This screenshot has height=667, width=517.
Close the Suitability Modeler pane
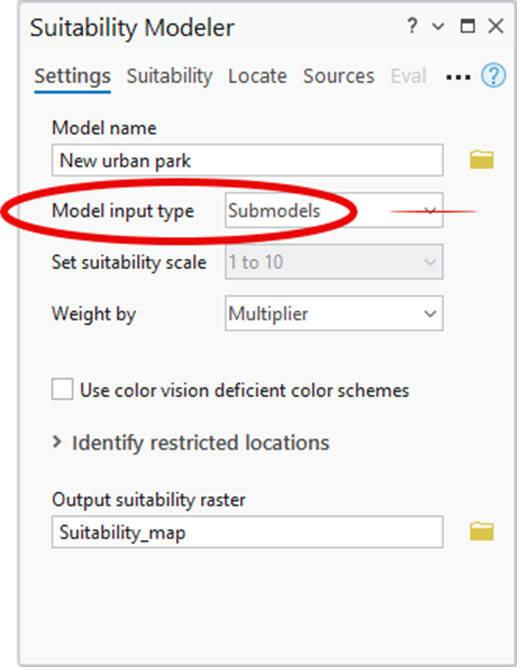click(496, 26)
